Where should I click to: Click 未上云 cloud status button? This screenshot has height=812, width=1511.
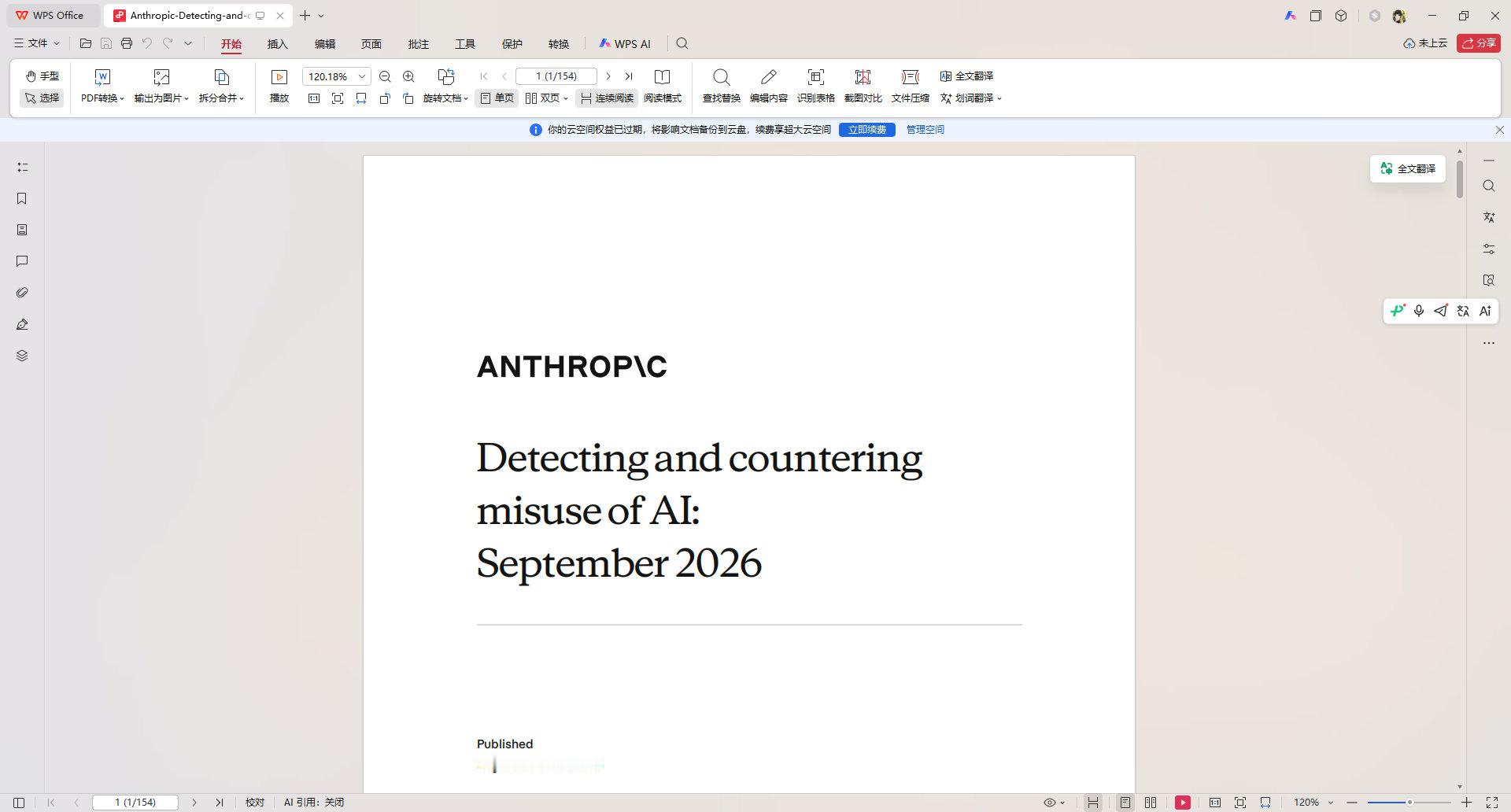1425,43
